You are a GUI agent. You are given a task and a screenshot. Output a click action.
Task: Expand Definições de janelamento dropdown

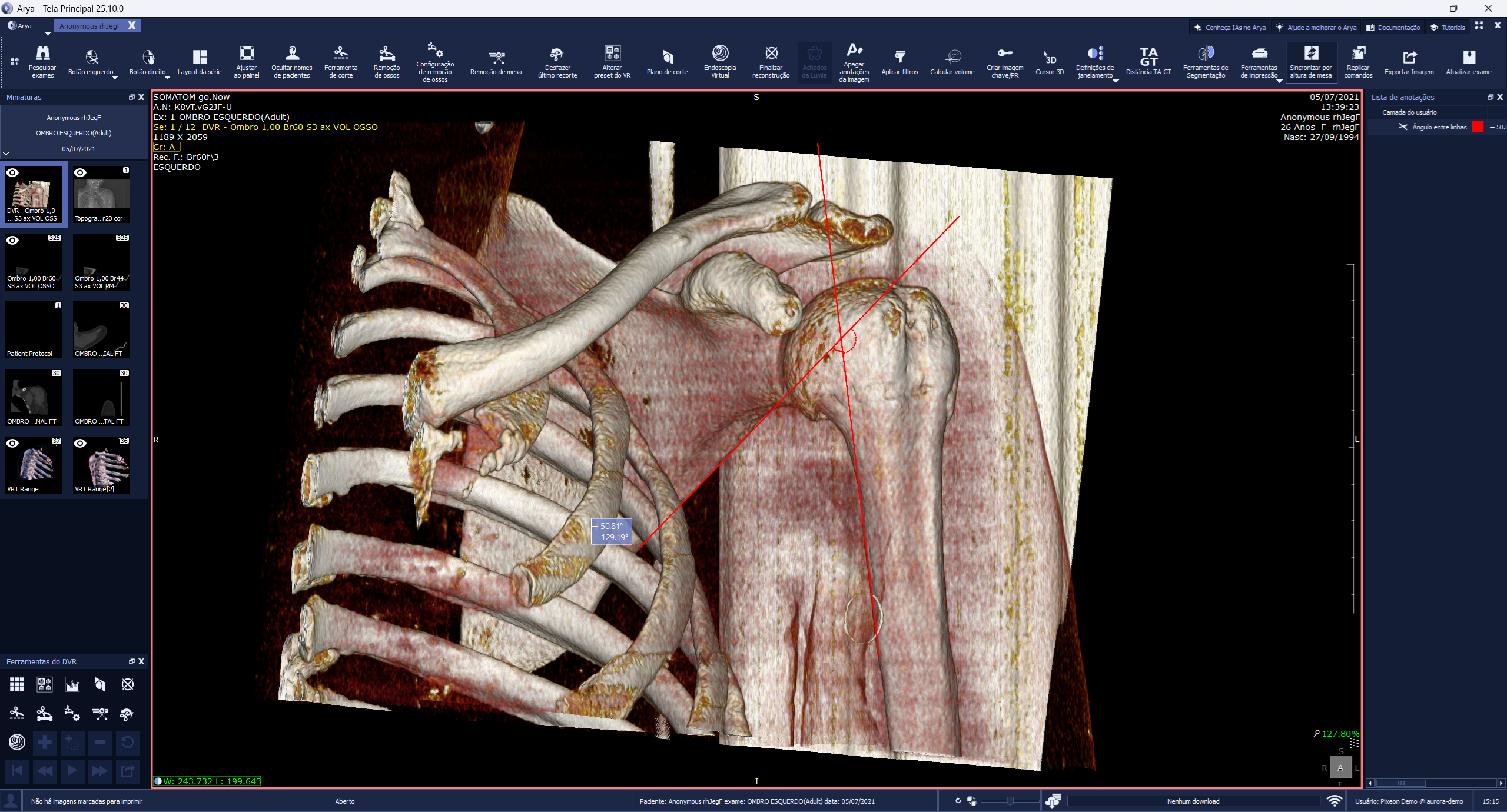point(1116,81)
